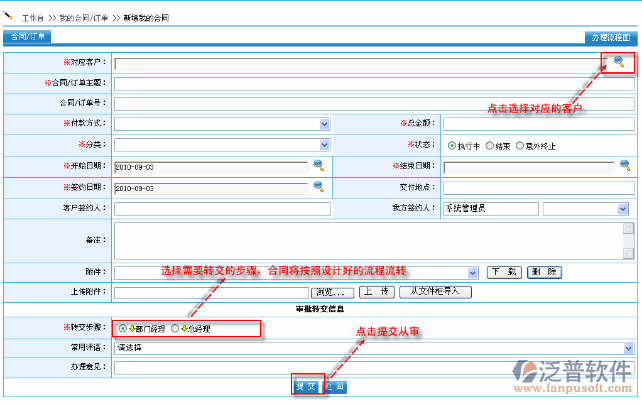Click the 合同/订单主题 input field
Viewport: 642px width, 404px height.
pyautogui.click(x=374, y=83)
